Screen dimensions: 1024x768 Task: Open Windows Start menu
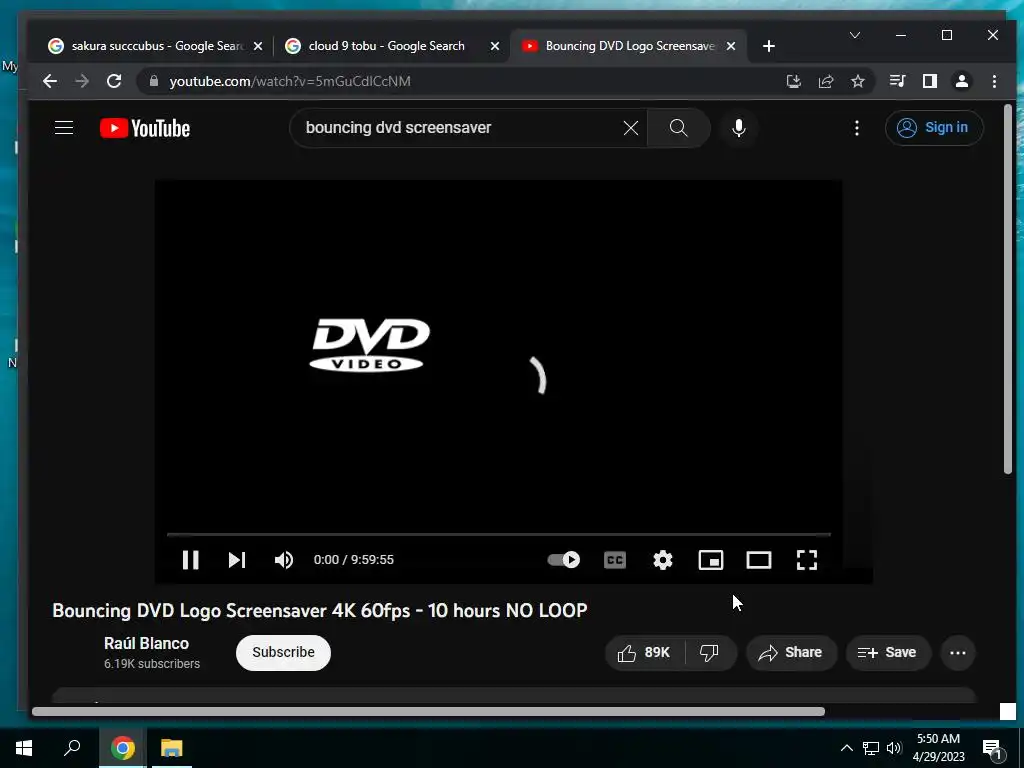click(x=24, y=748)
